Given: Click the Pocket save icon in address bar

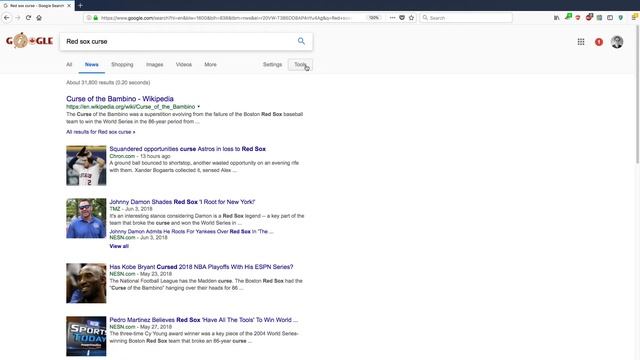Looking at the screenshot, I should 402,18.
